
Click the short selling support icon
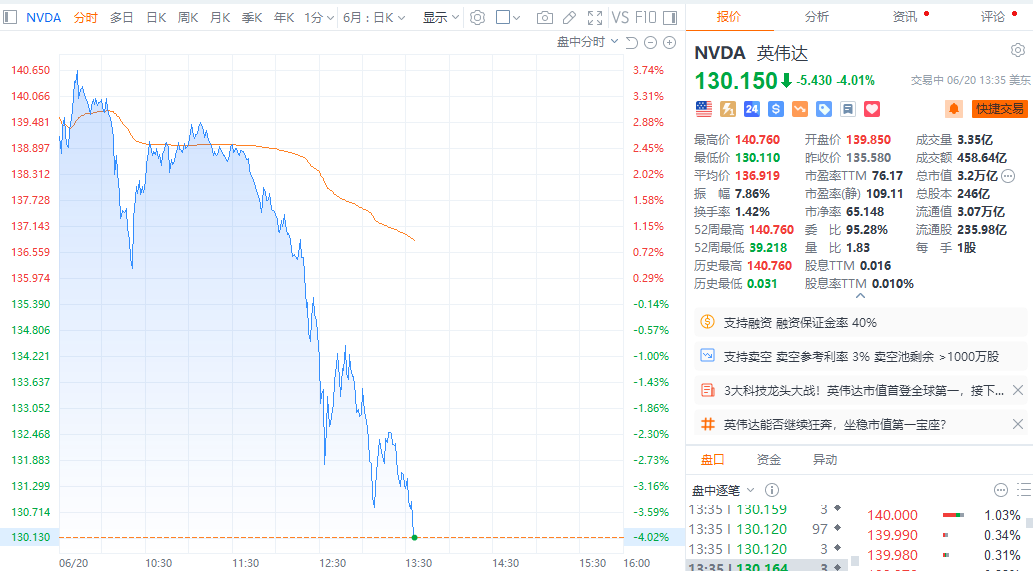(708, 356)
